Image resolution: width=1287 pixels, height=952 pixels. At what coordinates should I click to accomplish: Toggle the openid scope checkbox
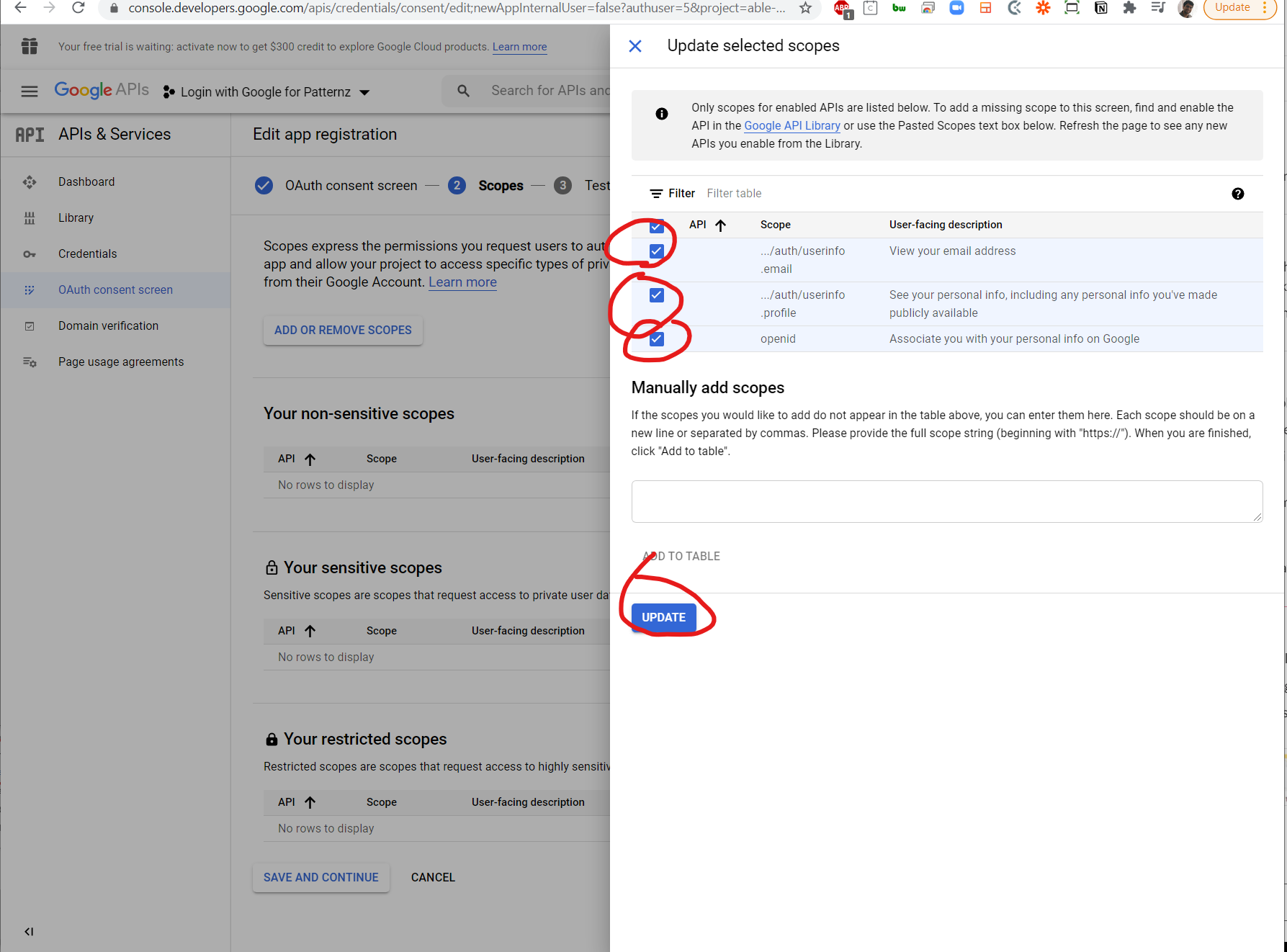tap(656, 339)
